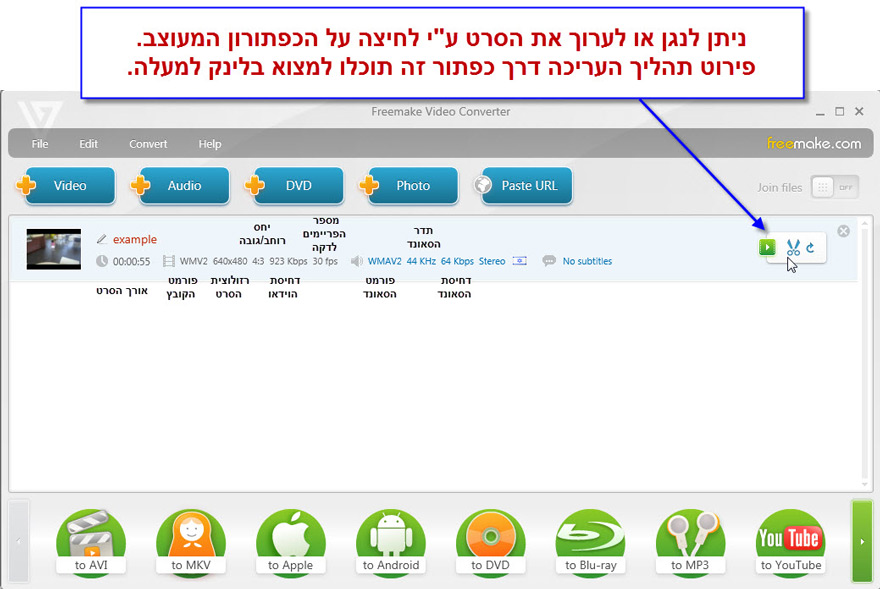Show next formats with green right arrow

click(862, 541)
